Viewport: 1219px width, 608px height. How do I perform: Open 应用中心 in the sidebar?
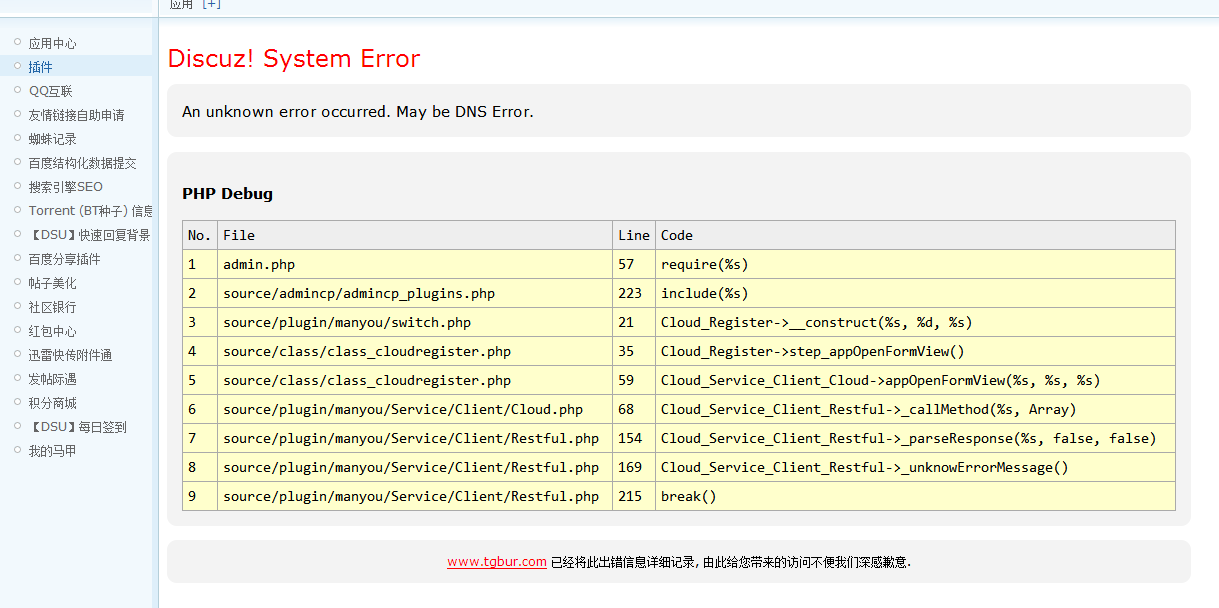click(x=52, y=43)
